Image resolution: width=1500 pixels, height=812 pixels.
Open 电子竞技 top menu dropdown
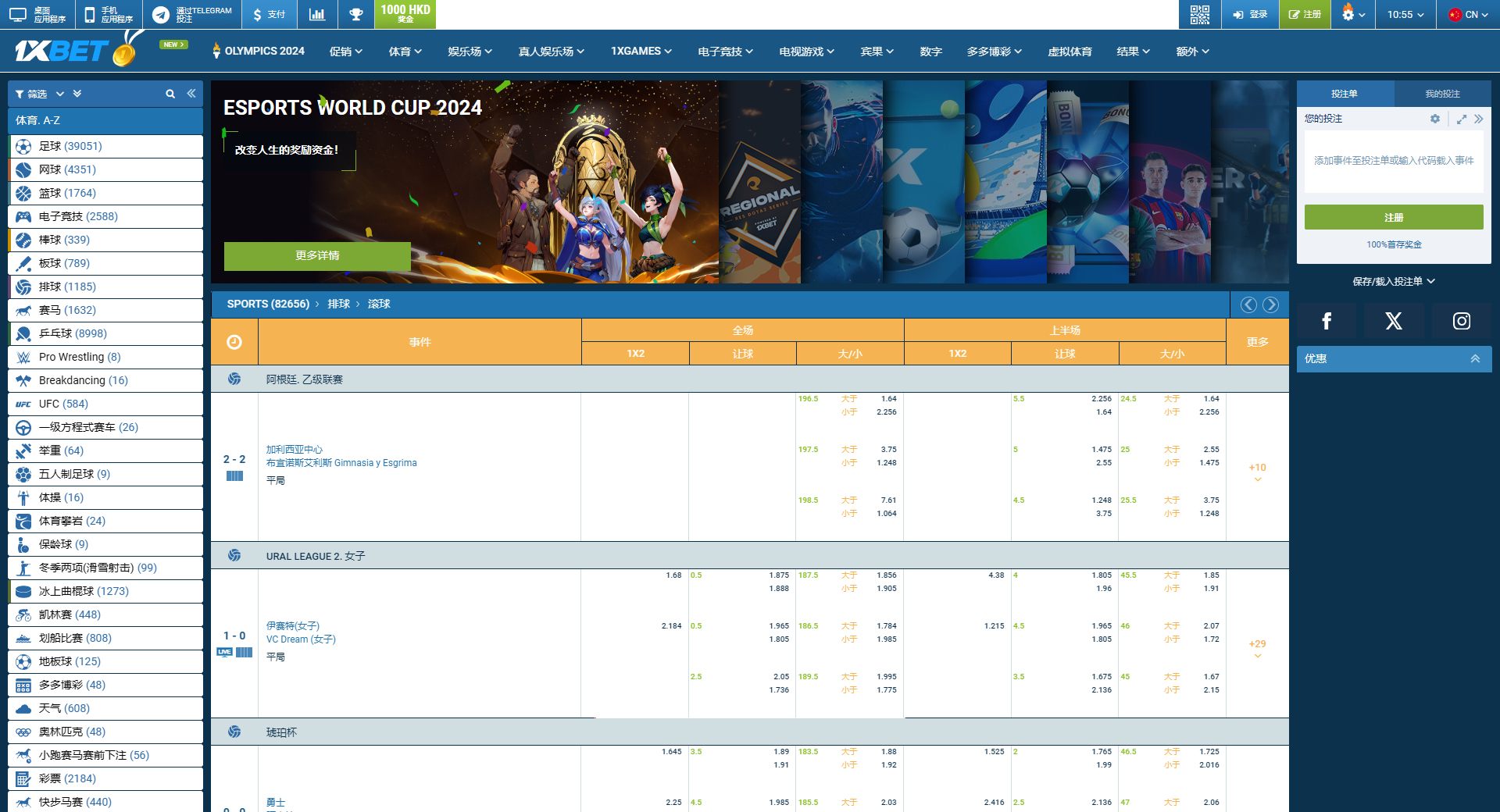pos(726,52)
